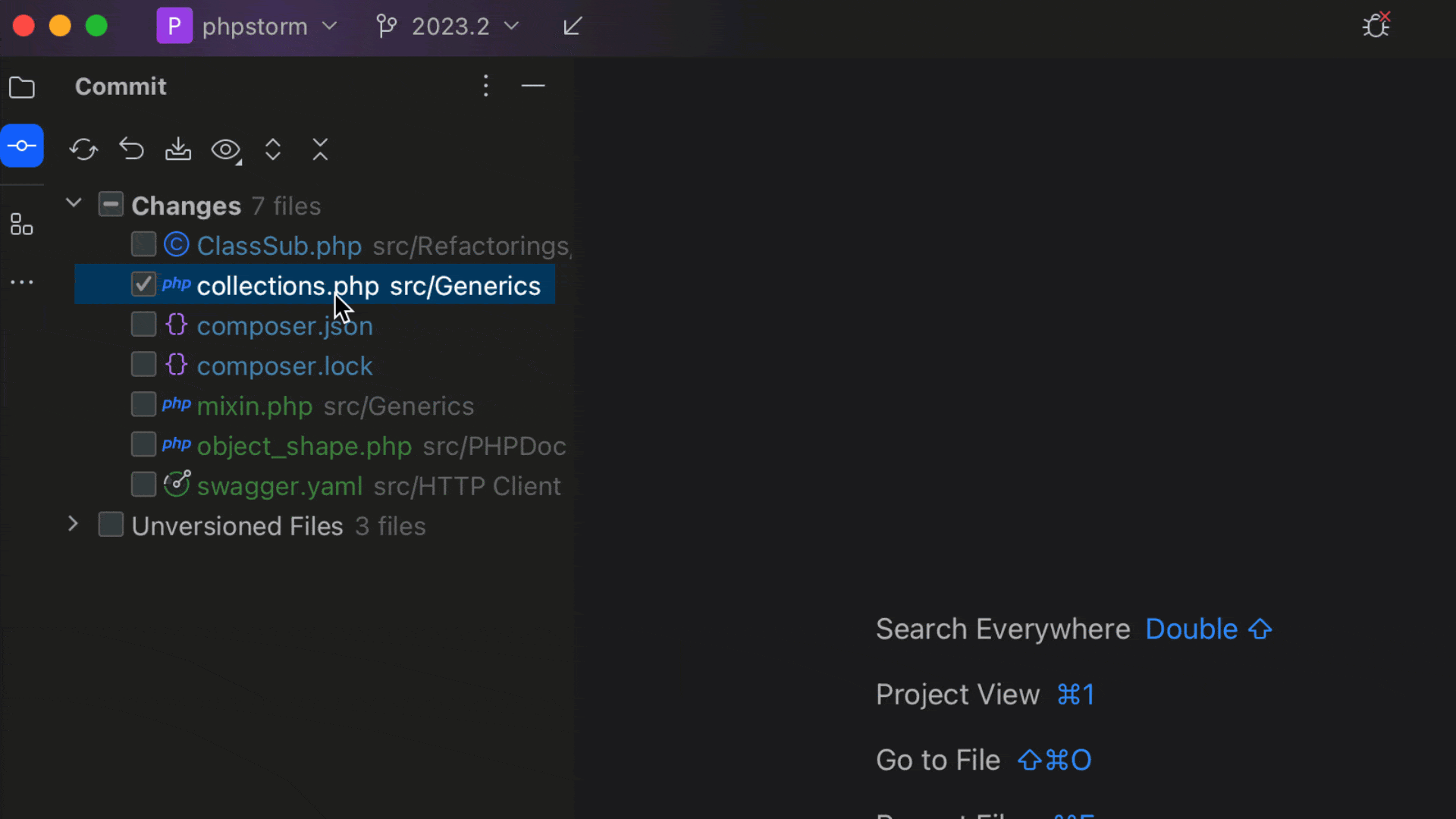Click the Expand All icon
The width and height of the screenshot is (1456, 819).
[273, 149]
